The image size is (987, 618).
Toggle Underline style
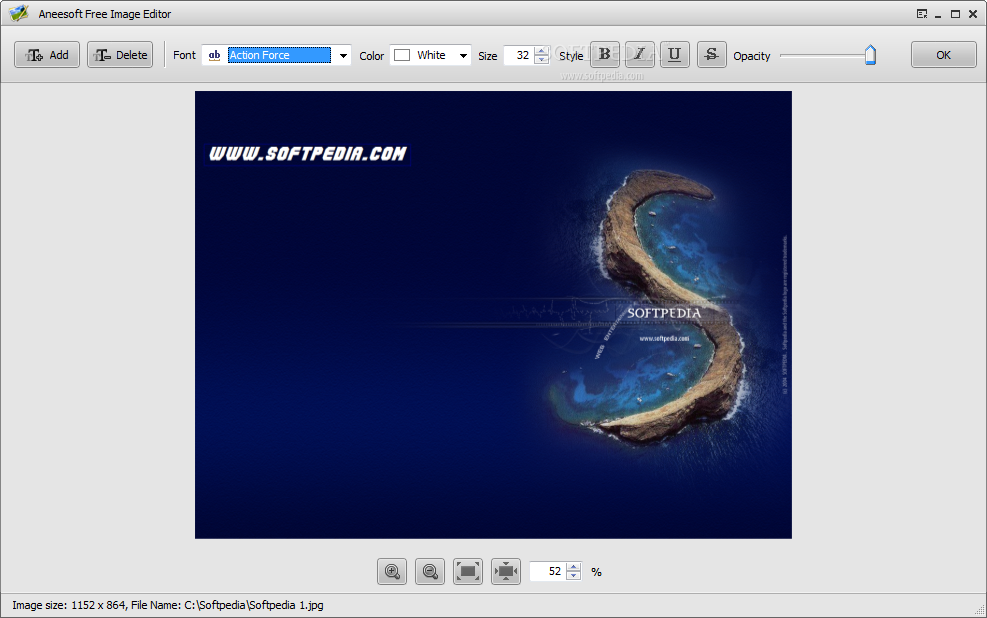coord(674,54)
